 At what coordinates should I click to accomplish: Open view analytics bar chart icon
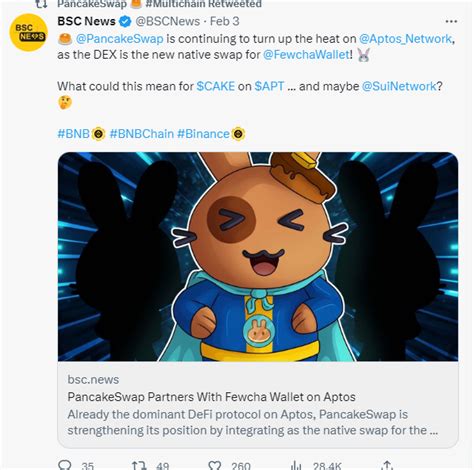(x=295, y=465)
